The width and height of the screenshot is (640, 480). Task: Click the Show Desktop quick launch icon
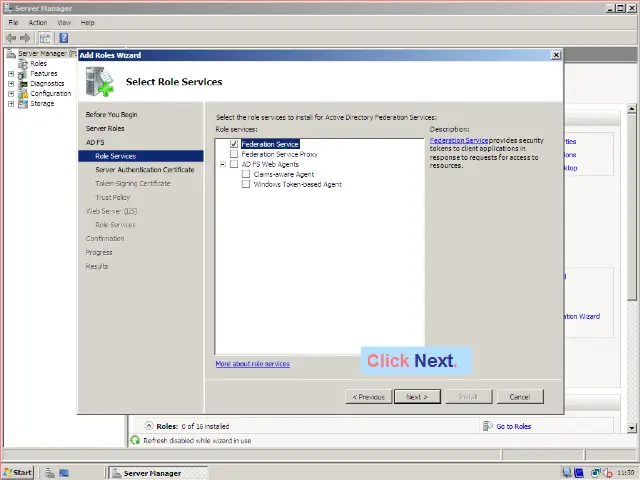click(64, 473)
